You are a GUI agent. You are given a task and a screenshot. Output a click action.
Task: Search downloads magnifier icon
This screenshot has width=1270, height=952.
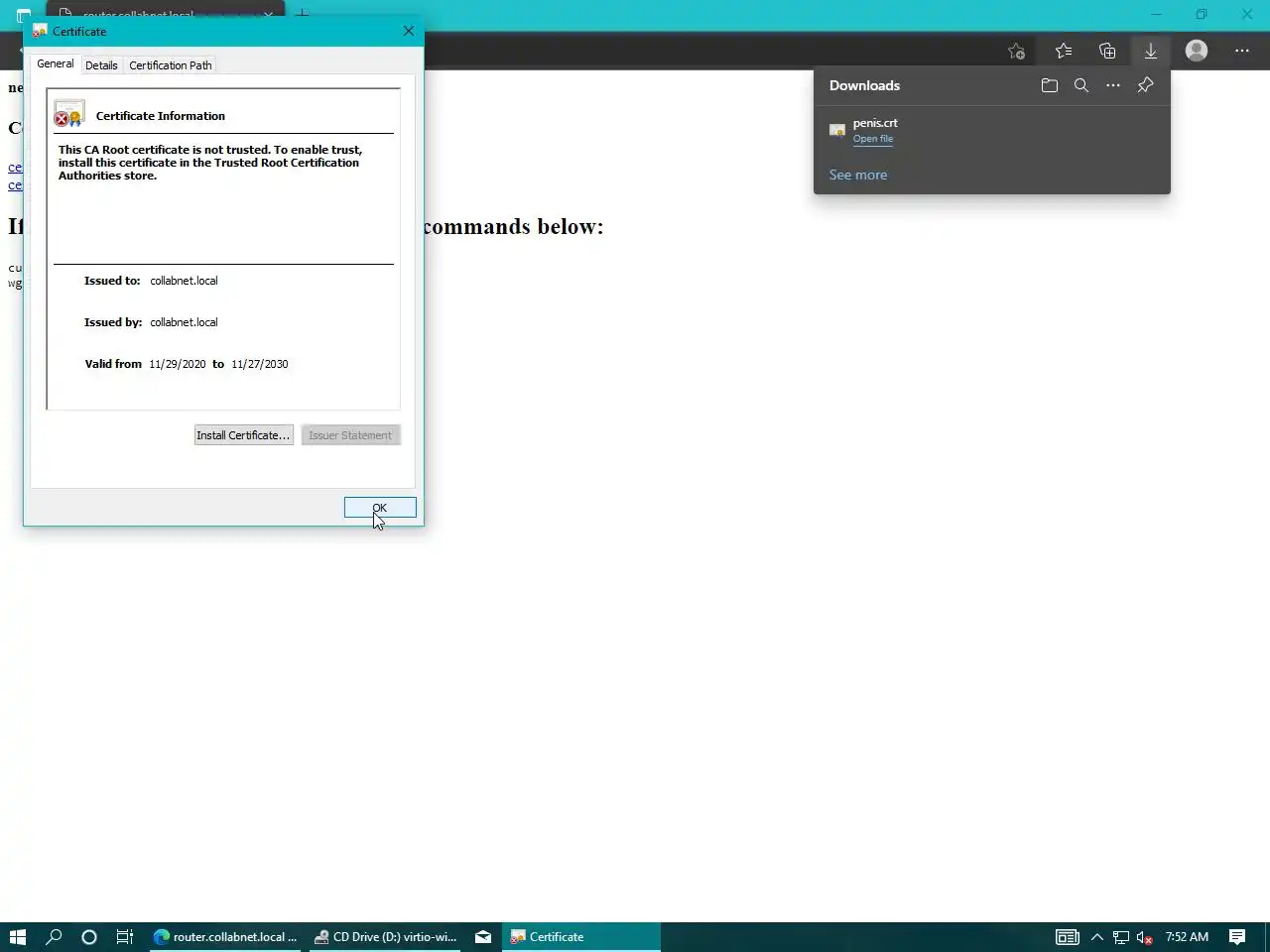coord(1081,85)
